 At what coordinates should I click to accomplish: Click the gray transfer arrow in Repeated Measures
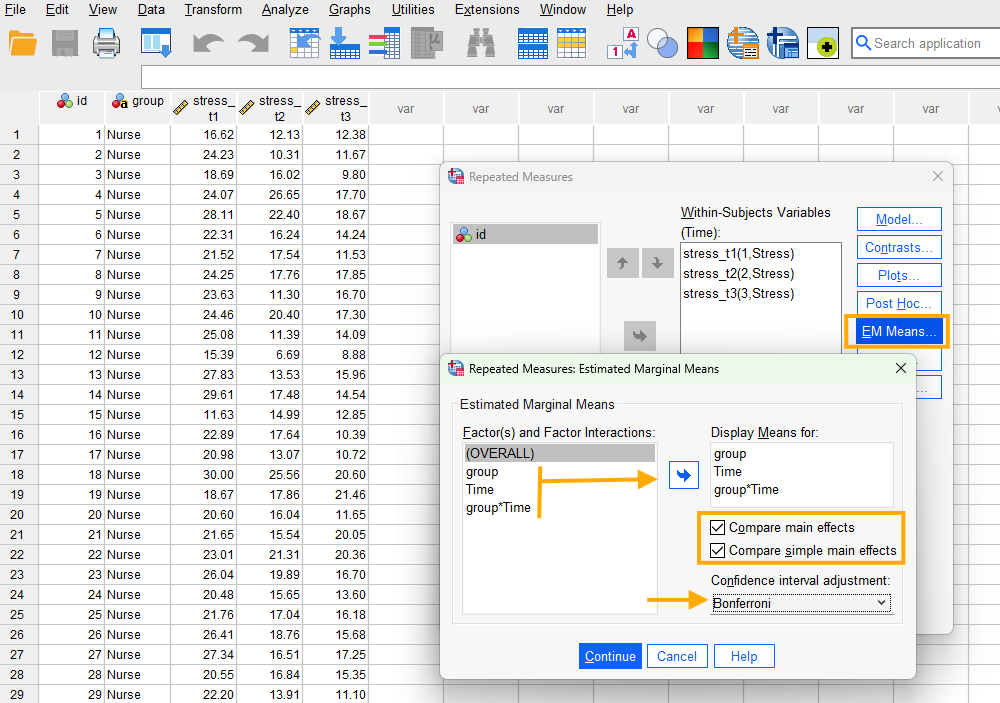[640, 336]
